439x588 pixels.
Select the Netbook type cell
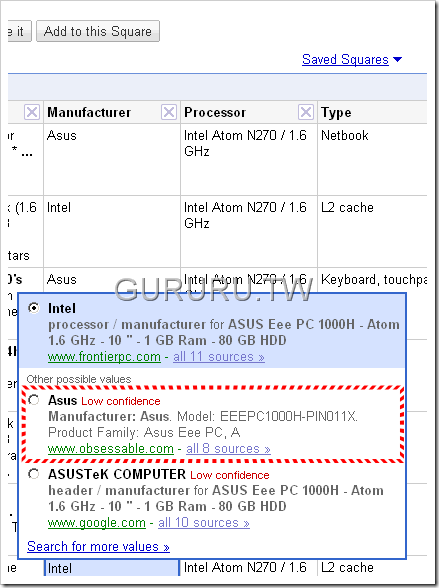coord(373,159)
